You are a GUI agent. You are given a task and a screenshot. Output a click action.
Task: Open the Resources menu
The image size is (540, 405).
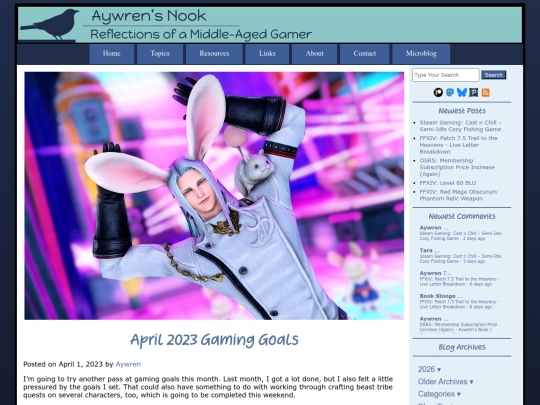coord(214,54)
